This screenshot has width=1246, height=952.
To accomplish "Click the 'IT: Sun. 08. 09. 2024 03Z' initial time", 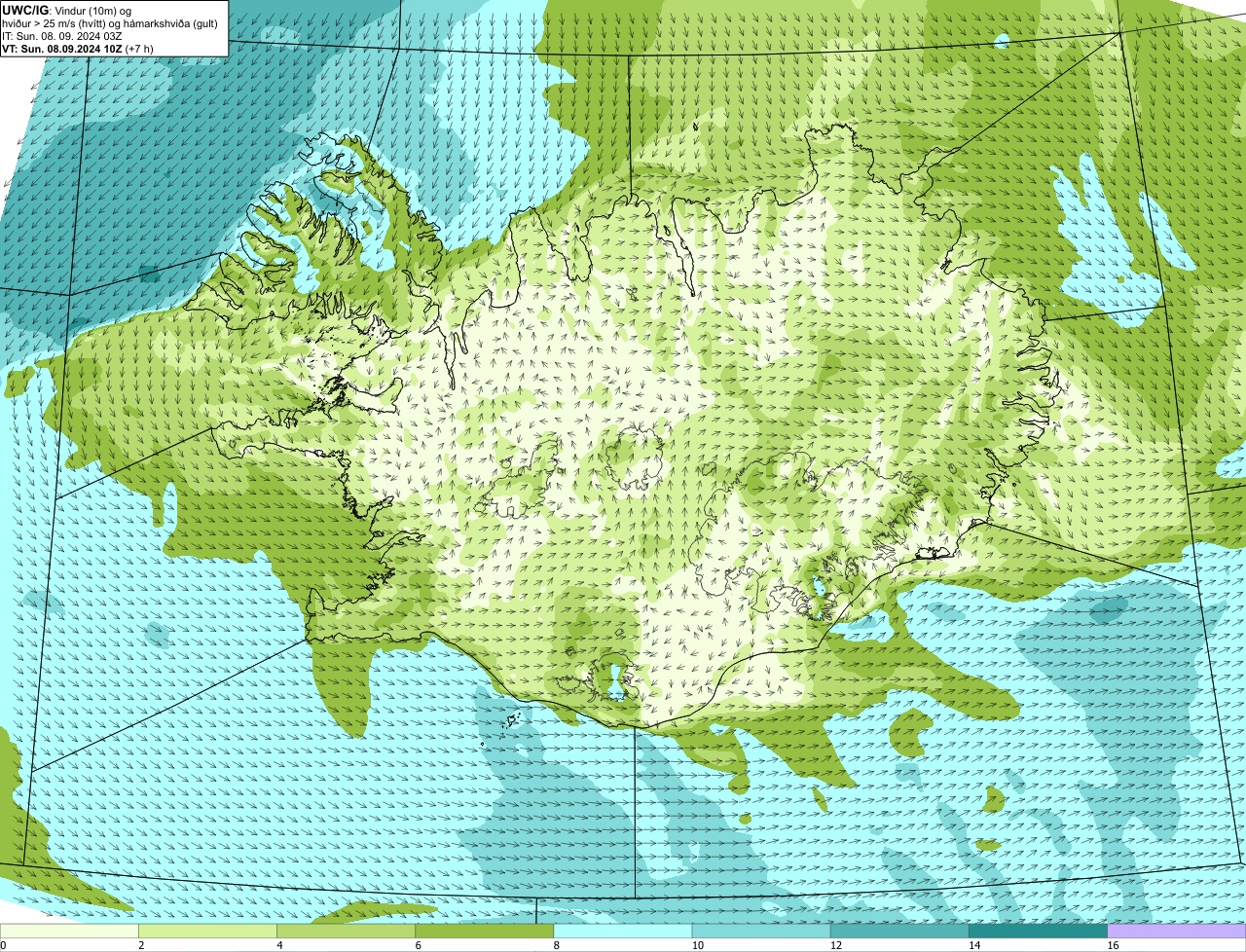I will click(62, 35).
